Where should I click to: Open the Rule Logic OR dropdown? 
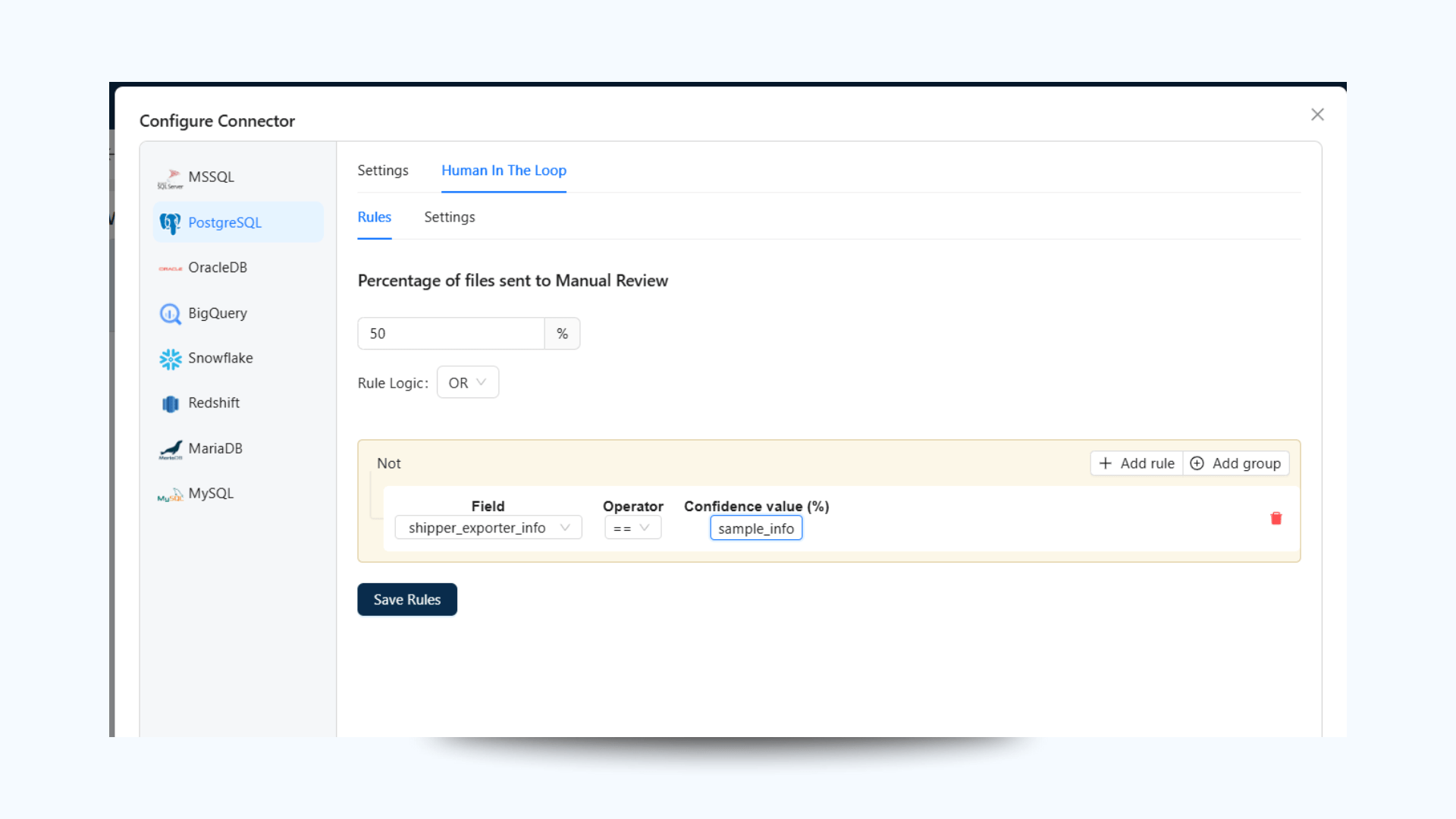pyautogui.click(x=467, y=382)
